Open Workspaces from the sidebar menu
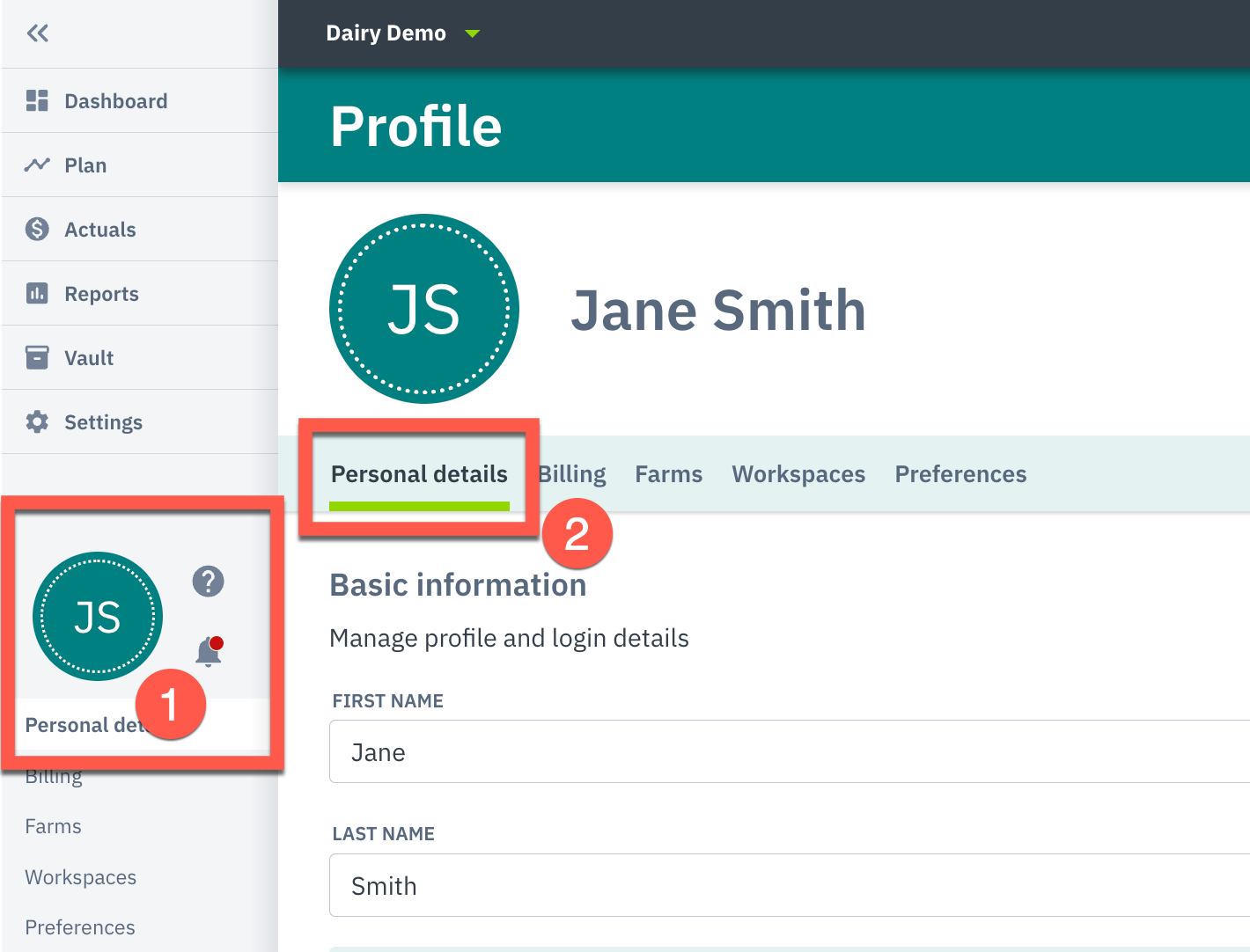Image resolution: width=1250 pixels, height=952 pixels. [80, 876]
